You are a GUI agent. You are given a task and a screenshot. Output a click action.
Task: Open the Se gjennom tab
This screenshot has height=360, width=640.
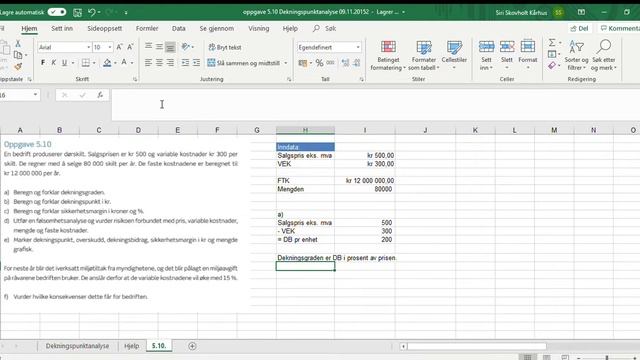(217, 28)
